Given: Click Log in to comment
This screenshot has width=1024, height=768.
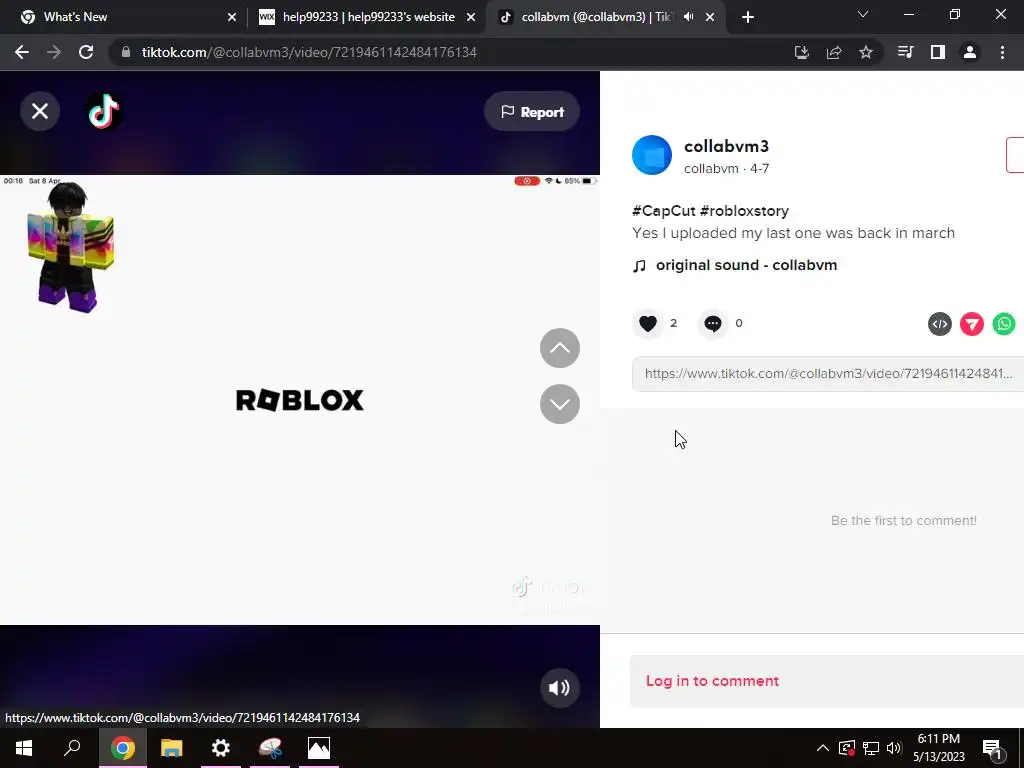Looking at the screenshot, I should pyautogui.click(x=712, y=681).
